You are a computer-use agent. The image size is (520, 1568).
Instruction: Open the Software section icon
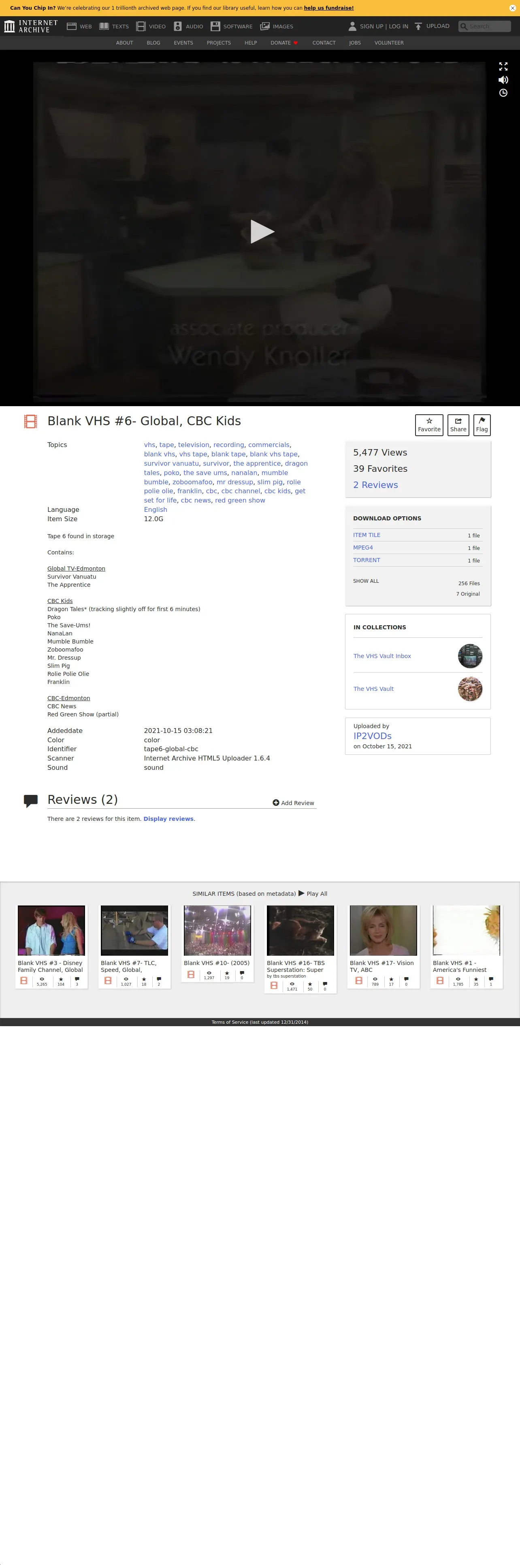(215, 26)
